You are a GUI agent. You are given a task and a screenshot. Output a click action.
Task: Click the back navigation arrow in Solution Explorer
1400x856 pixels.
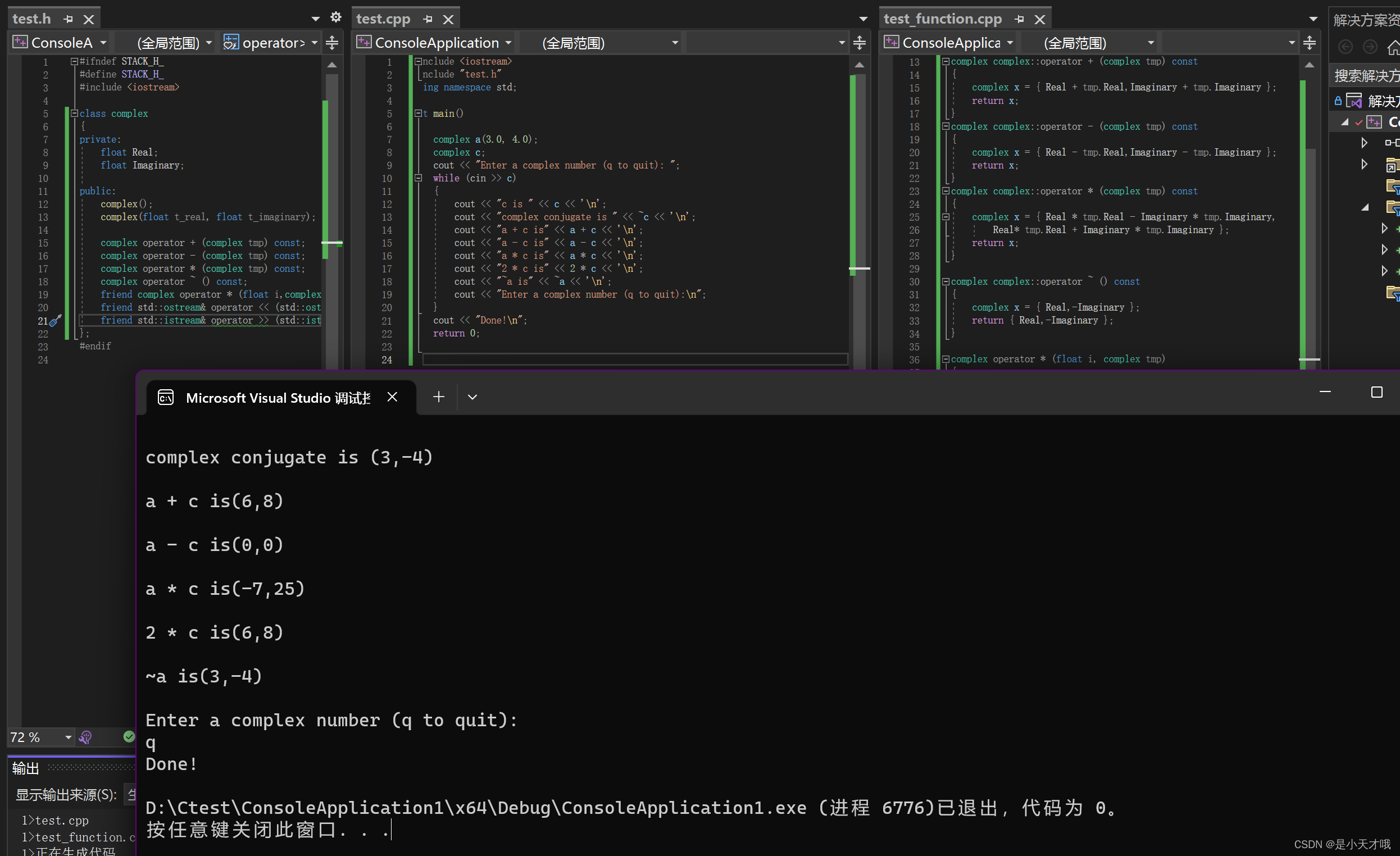point(1346,47)
